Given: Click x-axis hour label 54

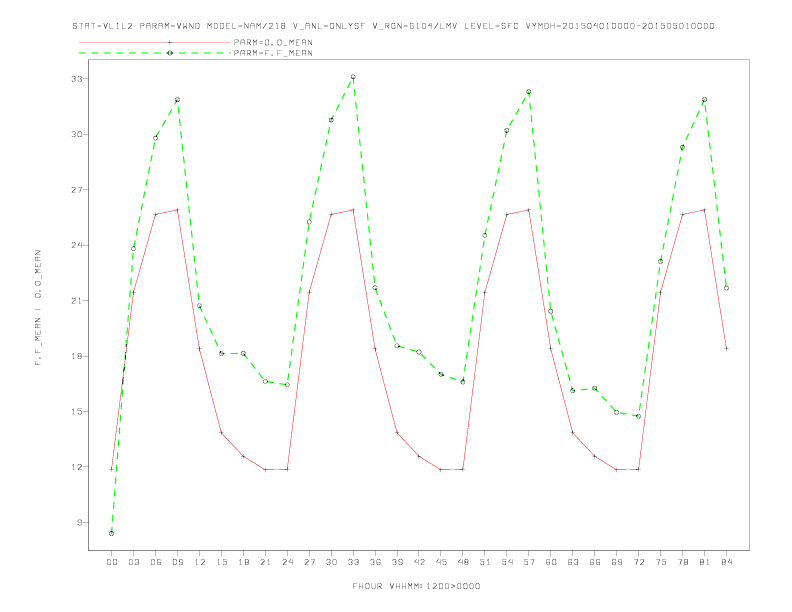Looking at the screenshot, I should point(507,562).
